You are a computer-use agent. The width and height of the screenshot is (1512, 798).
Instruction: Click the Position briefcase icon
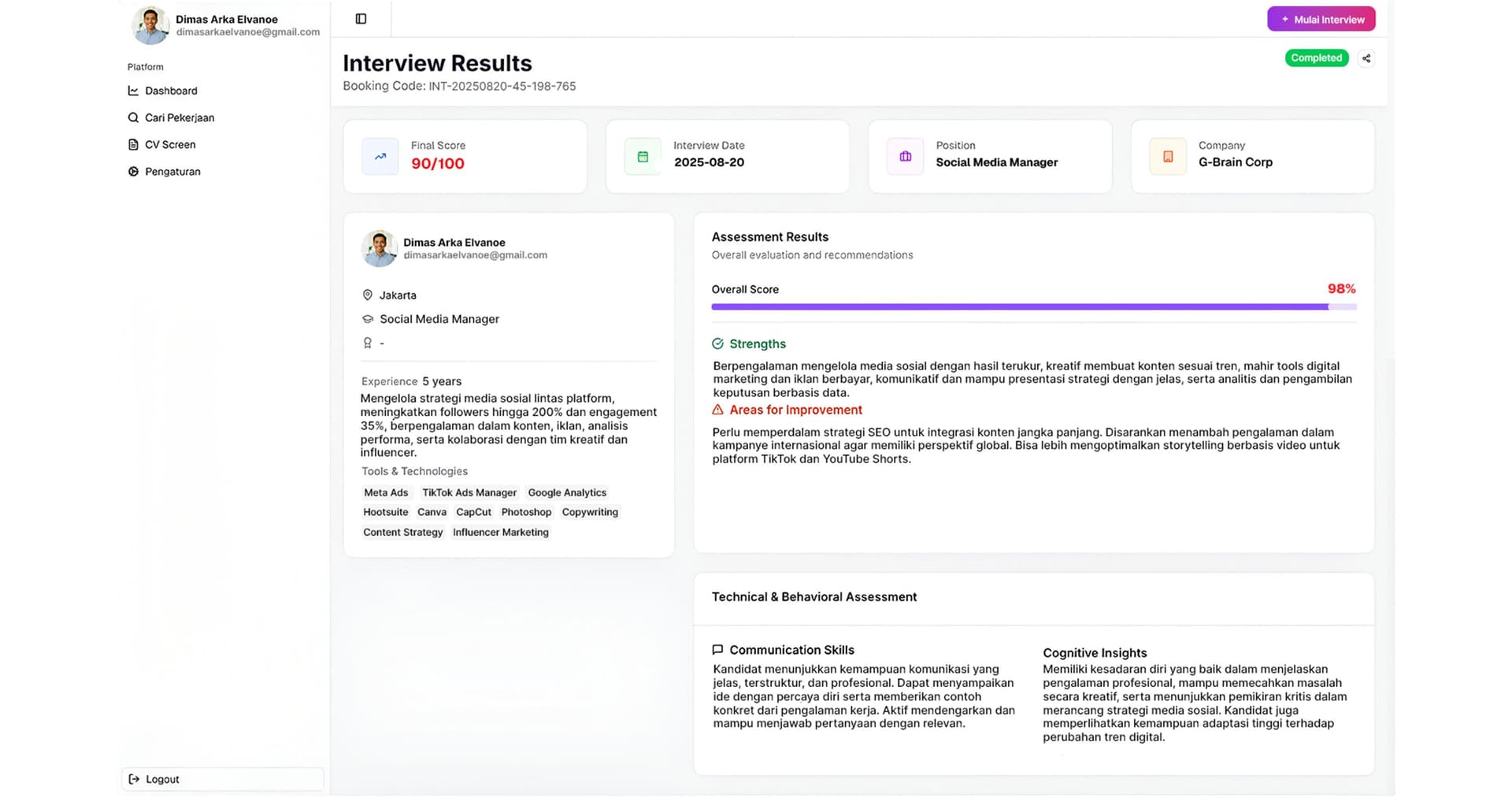click(x=905, y=157)
